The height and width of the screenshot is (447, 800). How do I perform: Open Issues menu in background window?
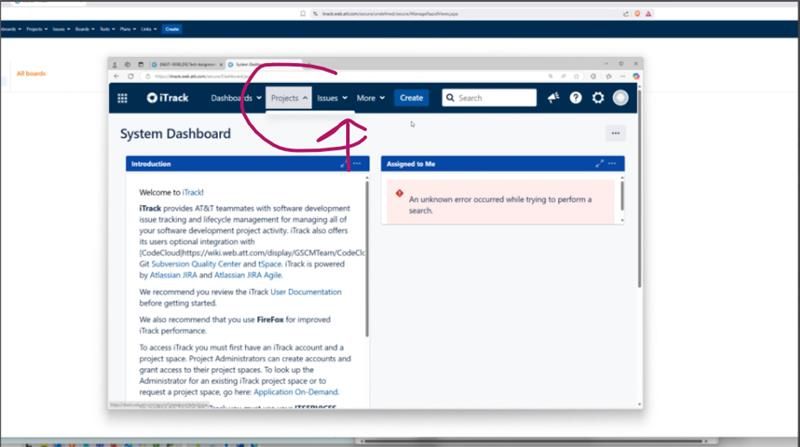[61, 29]
